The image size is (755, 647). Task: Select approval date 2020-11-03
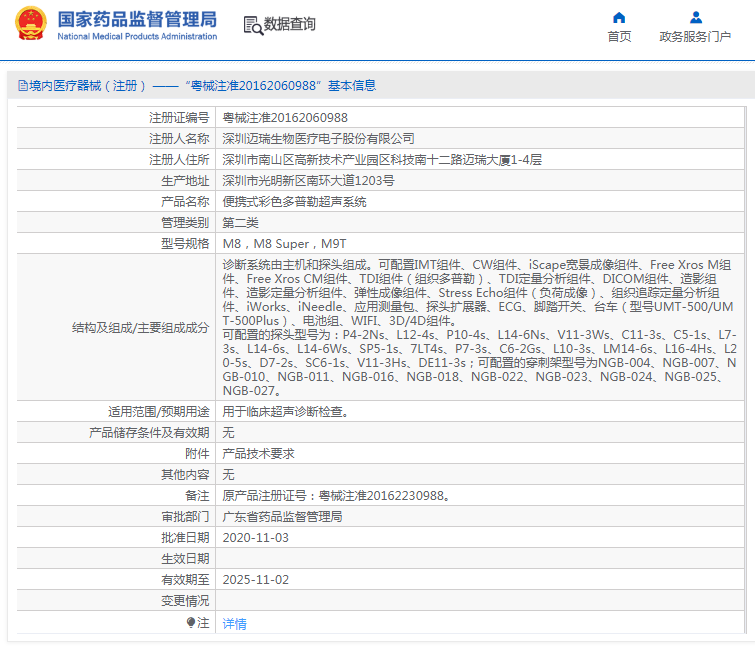[256, 538]
